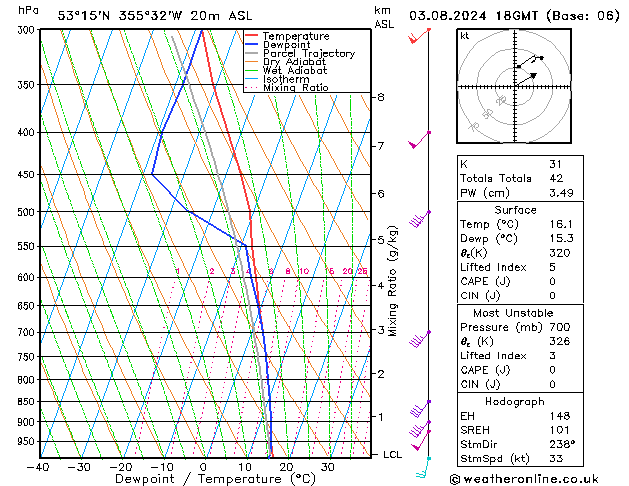The image size is (629, 486).
Task: Click the 500 pressure level label
Action: [x=27, y=212]
